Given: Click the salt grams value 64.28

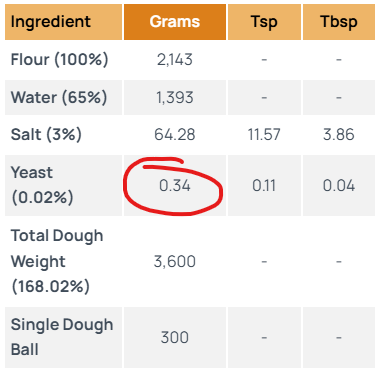Looking at the screenshot, I should point(175,135).
